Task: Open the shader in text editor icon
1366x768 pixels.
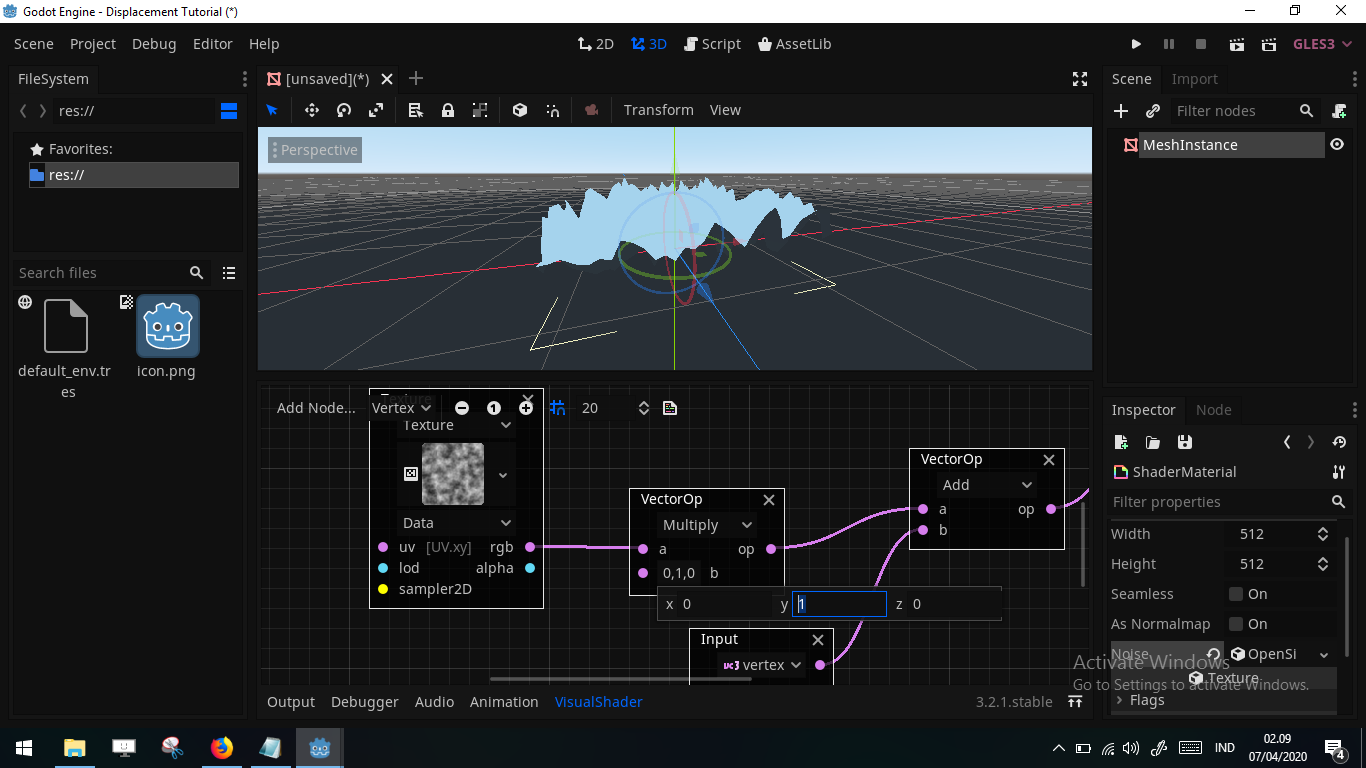Action: tap(669, 407)
